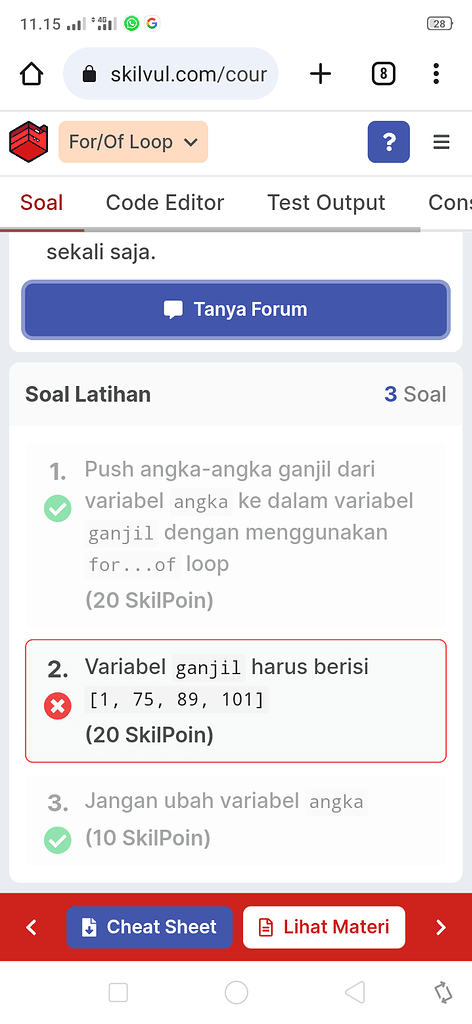This screenshot has width=472, height=1024.
Task: Select the Soal tab
Action: [42, 202]
